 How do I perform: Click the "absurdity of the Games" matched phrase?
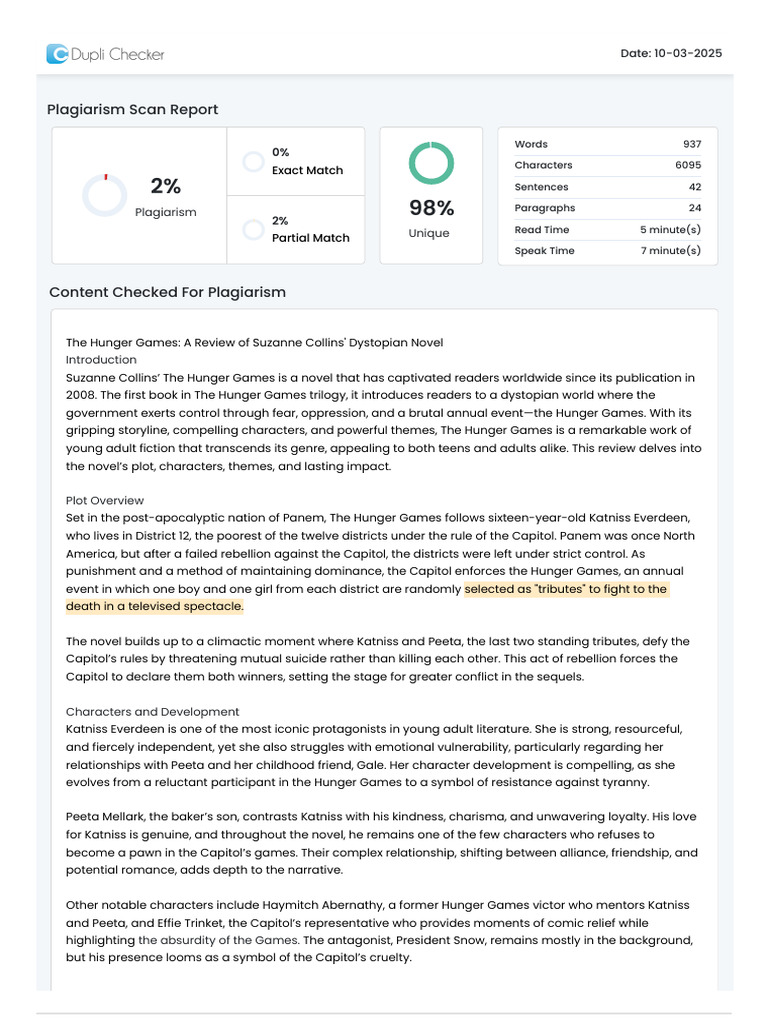(x=218, y=940)
